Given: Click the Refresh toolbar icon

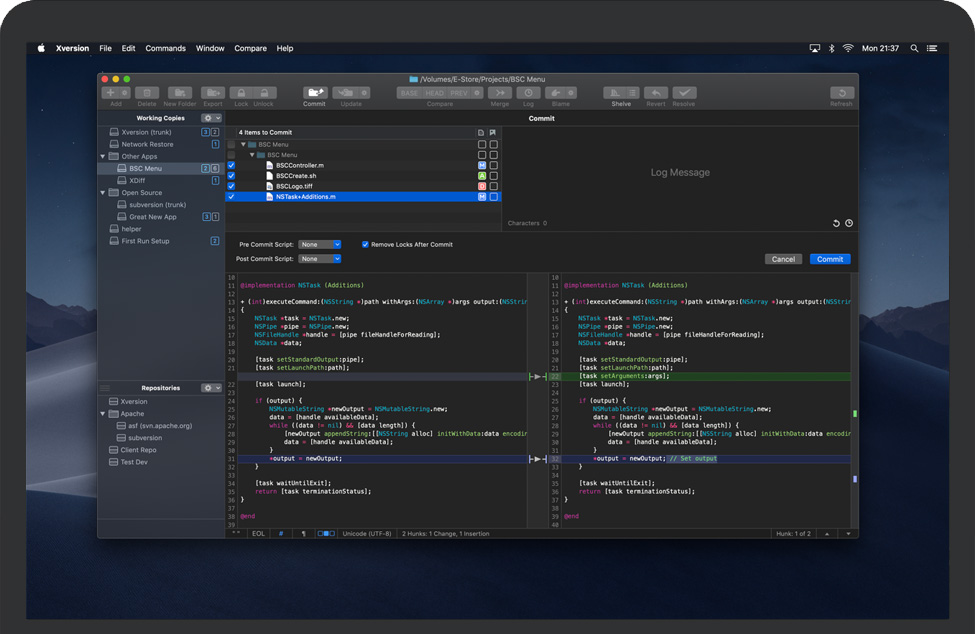Looking at the screenshot, I should pyautogui.click(x=841, y=93).
